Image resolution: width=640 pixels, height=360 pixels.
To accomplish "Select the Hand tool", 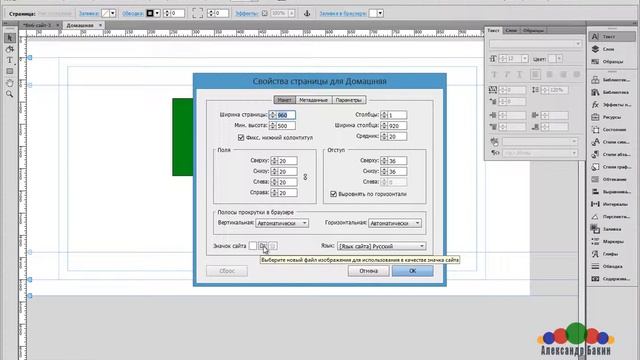I will click(x=10, y=83).
